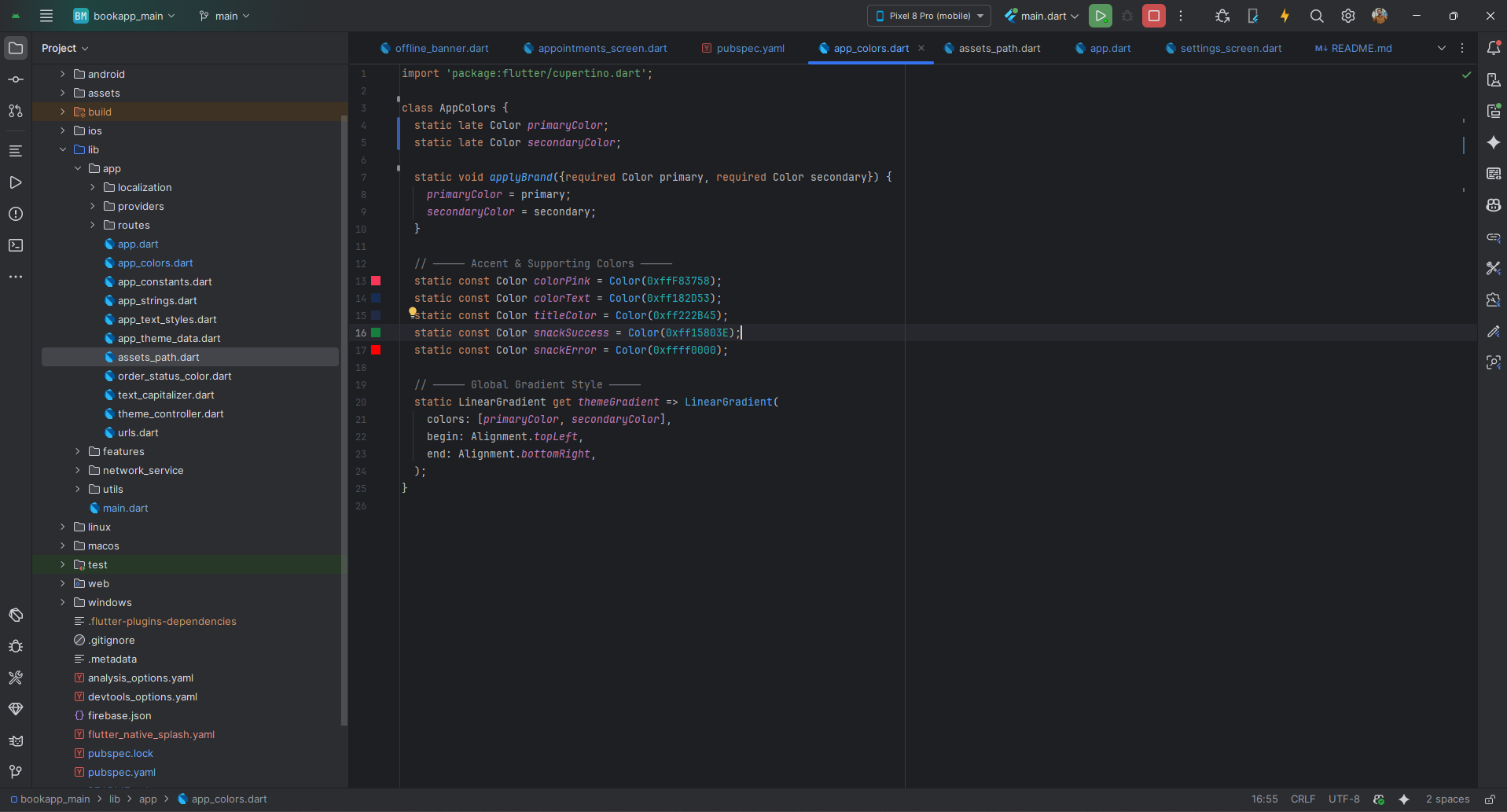Open the Problems tool window
The height and width of the screenshot is (812, 1507).
click(x=16, y=214)
